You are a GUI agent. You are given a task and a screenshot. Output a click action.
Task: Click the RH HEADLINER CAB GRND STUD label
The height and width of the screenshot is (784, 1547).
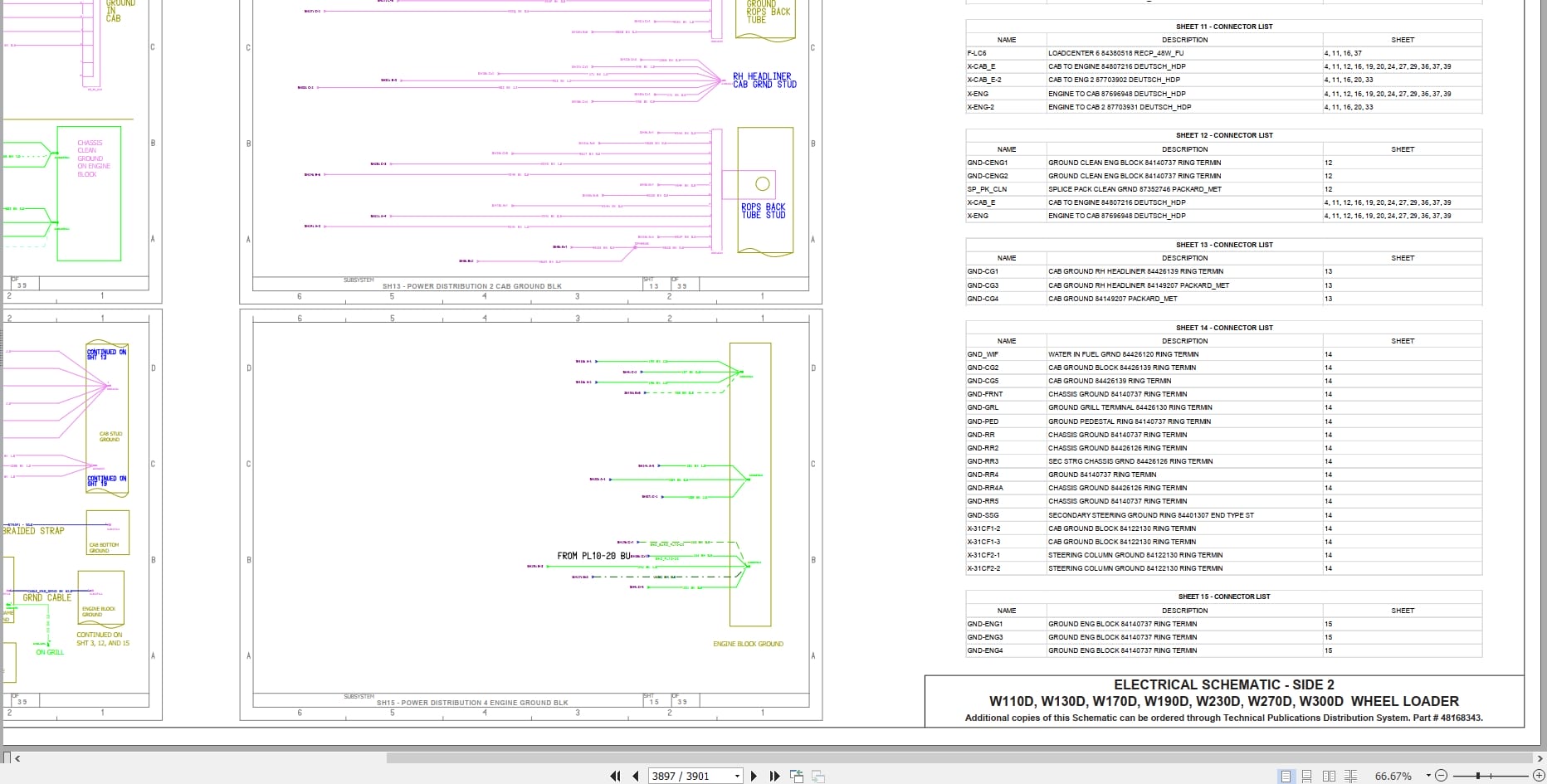(x=764, y=80)
